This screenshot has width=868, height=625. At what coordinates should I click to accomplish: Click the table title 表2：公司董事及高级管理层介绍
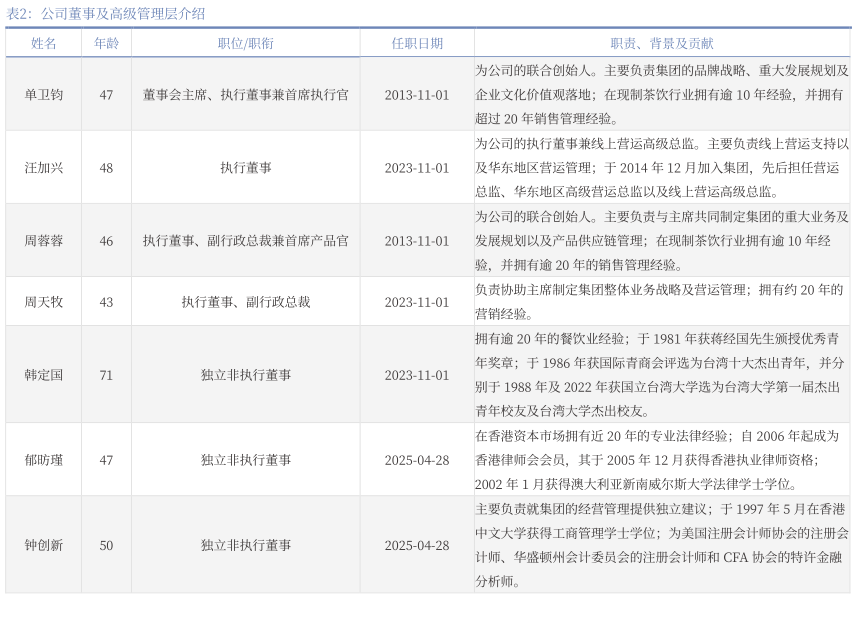pos(105,13)
